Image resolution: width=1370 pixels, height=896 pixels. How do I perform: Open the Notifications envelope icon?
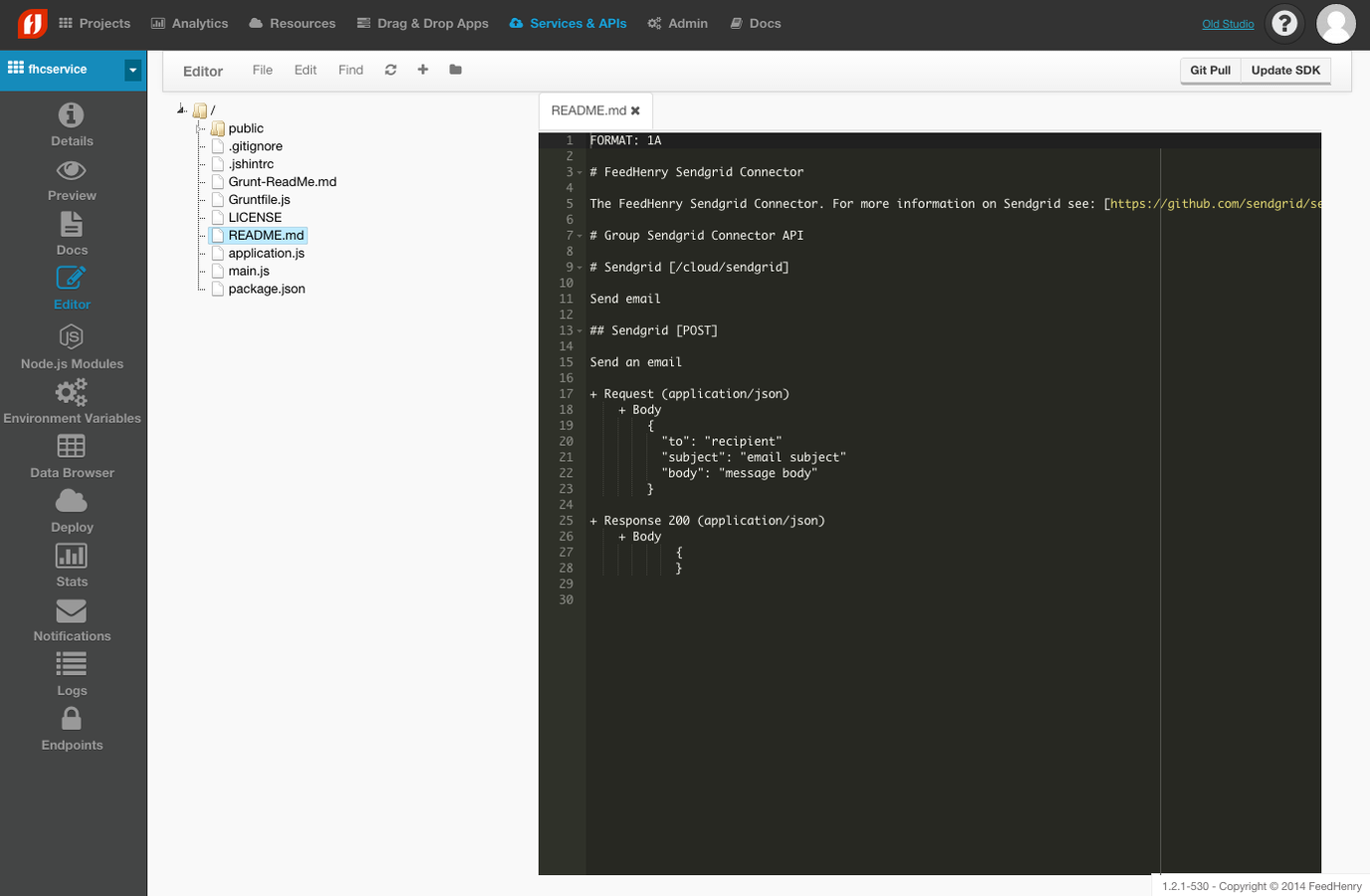(x=72, y=609)
